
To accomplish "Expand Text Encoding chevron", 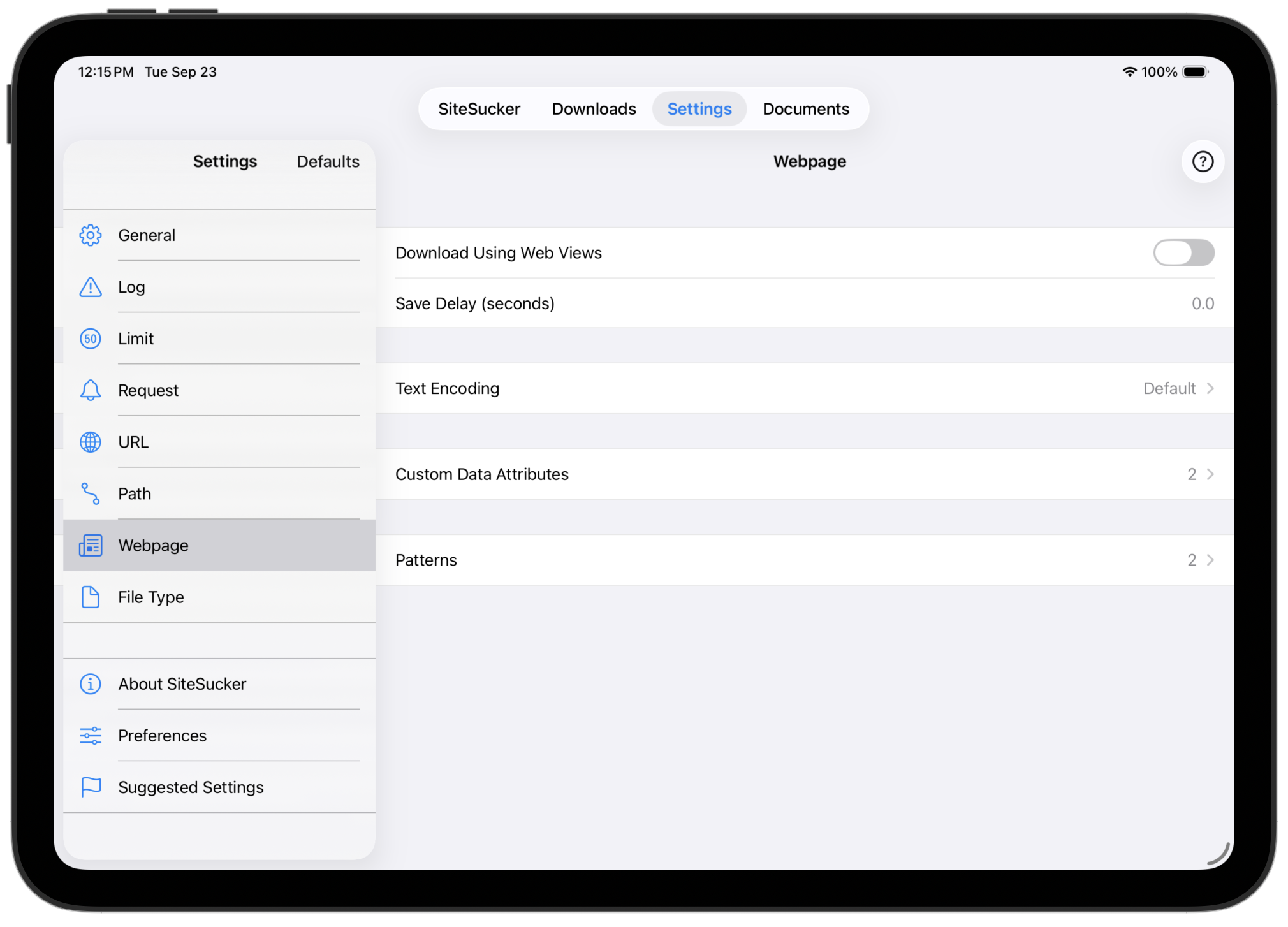I will [x=1210, y=388].
